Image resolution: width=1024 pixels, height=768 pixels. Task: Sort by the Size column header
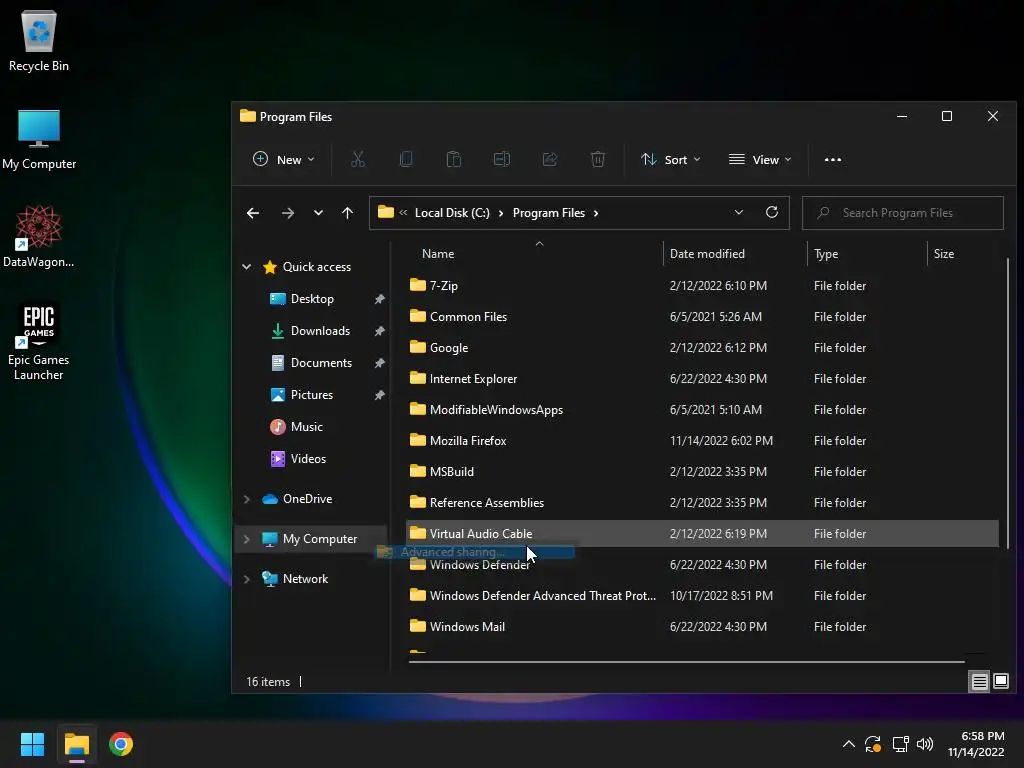point(943,254)
